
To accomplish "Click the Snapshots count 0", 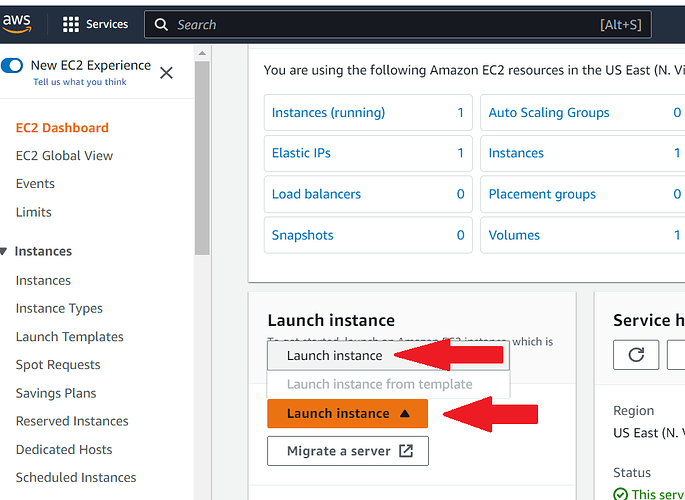I will [x=460, y=235].
